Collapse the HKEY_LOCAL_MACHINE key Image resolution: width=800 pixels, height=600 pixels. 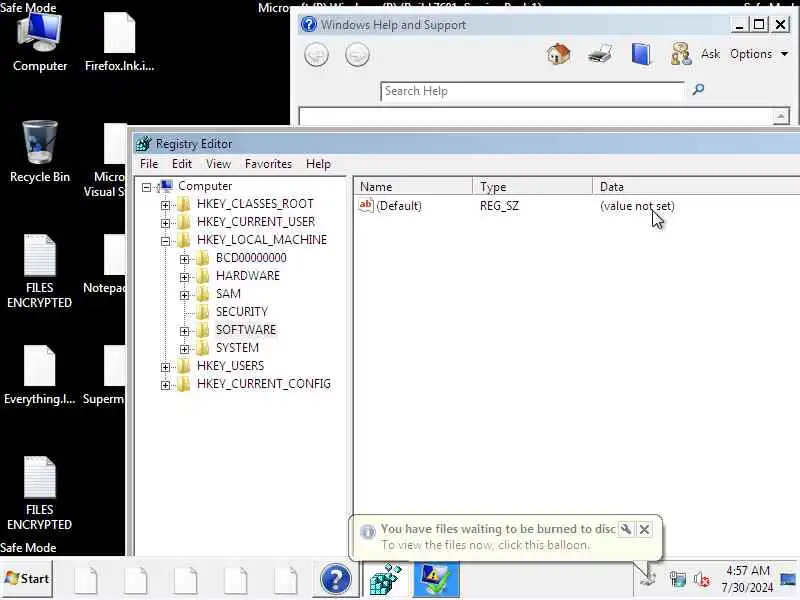coord(165,241)
